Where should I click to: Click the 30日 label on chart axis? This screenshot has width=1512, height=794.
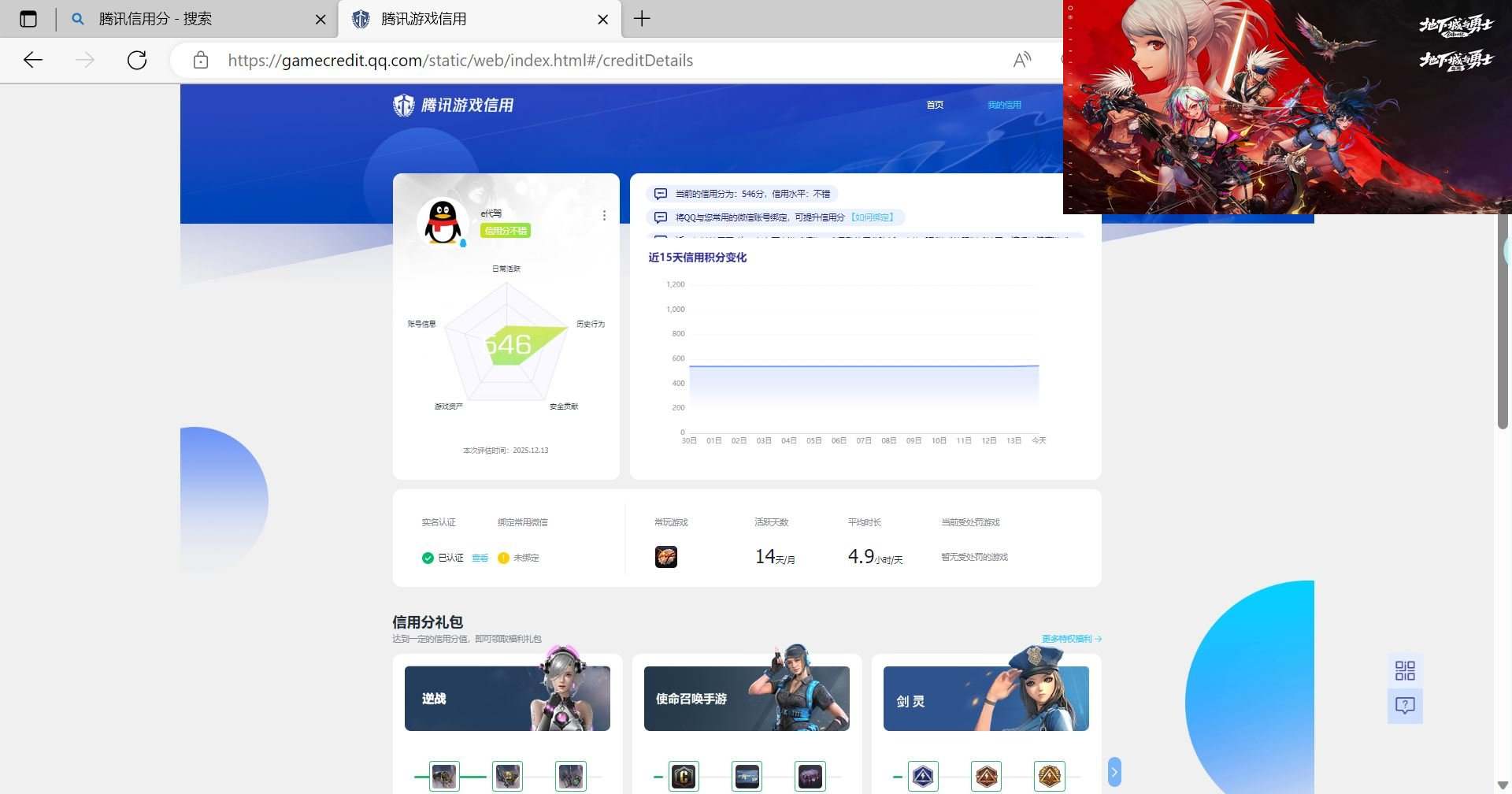click(689, 440)
